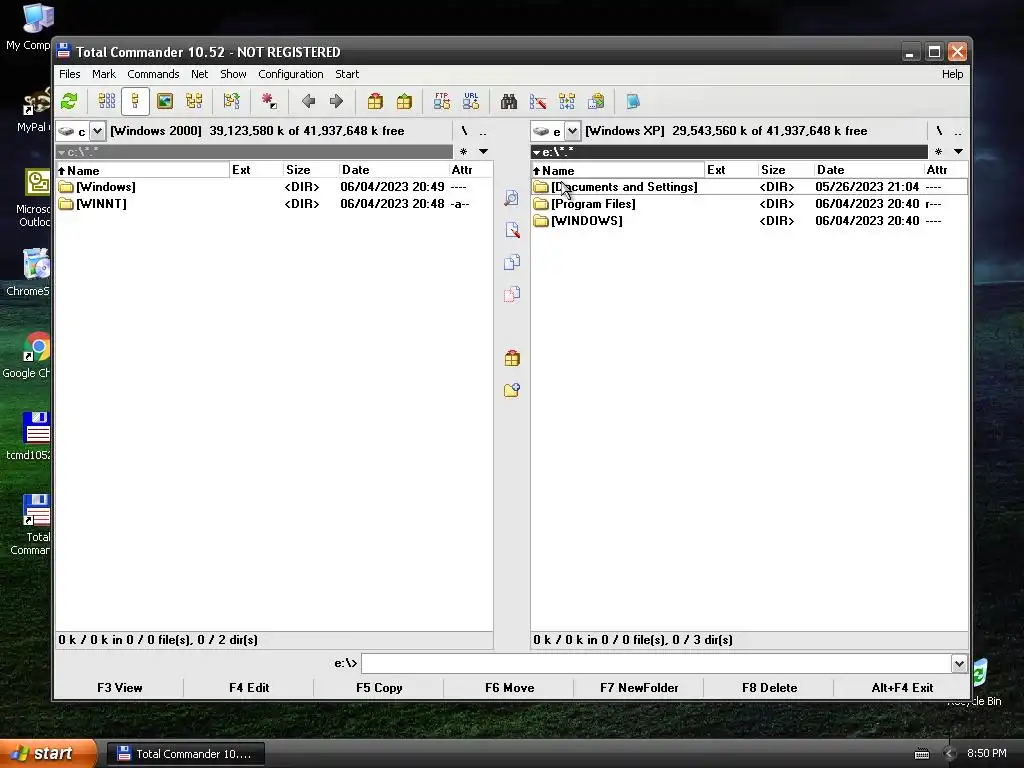Click the New Folder icon in the middle bar
Viewport: 1024px width, 768px height.
tap(512, 390)
